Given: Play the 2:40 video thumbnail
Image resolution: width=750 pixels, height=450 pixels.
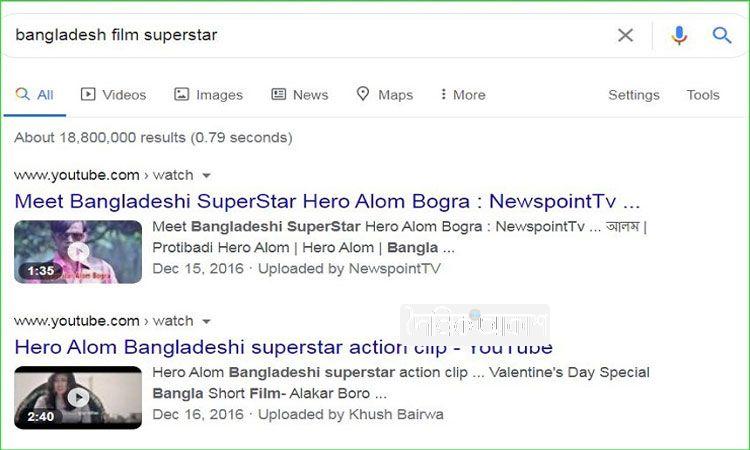Looking at the screenshot, I should pyautogui.click(x=78, y=398).
